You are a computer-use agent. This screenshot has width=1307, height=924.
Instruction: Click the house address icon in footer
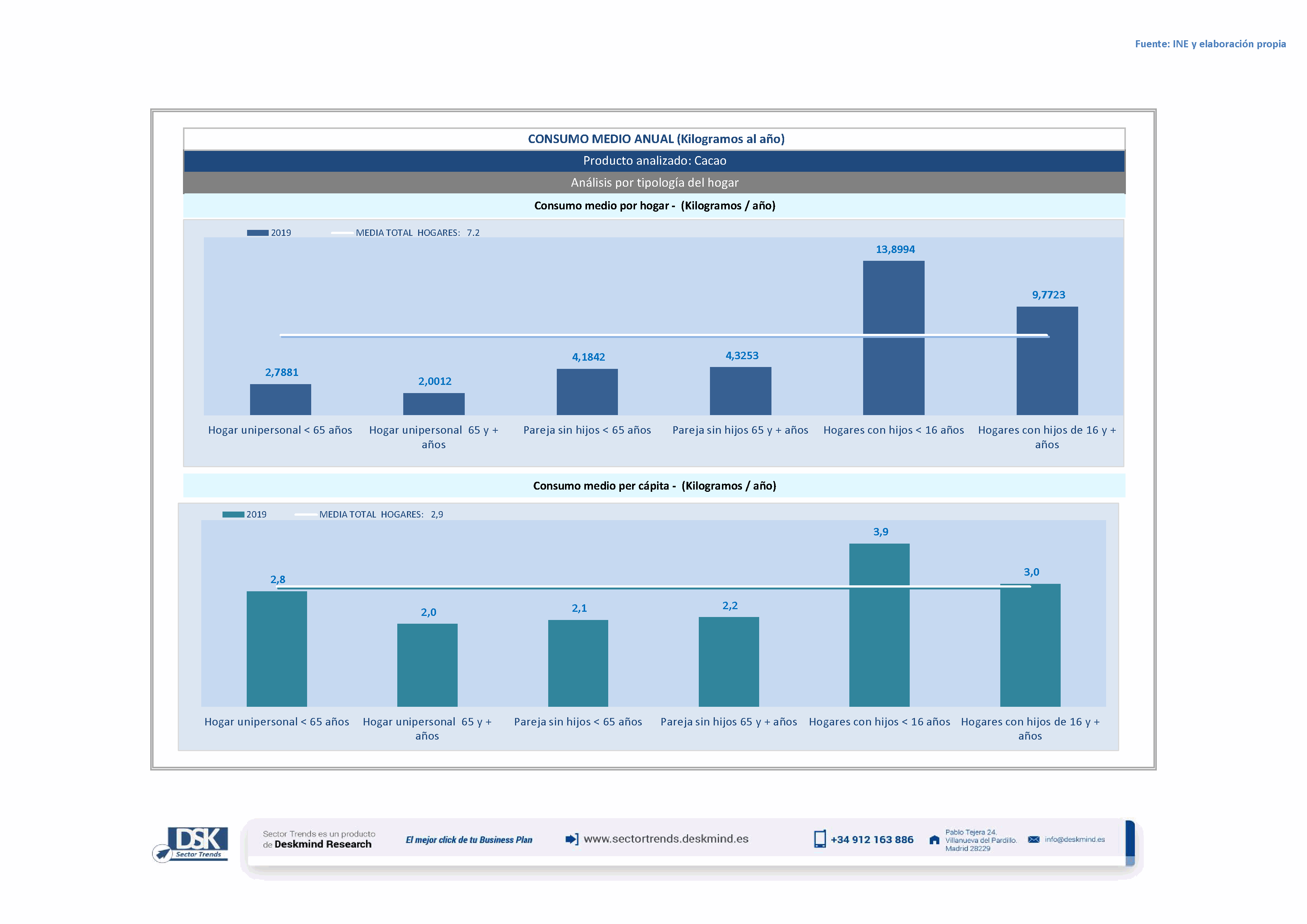tap(934, 840)
